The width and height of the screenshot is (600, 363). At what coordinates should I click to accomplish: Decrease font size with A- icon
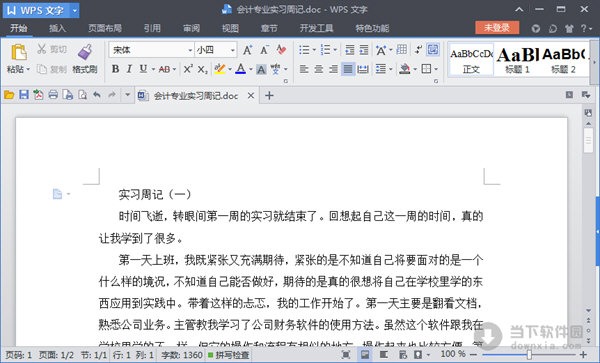[264, 50]
